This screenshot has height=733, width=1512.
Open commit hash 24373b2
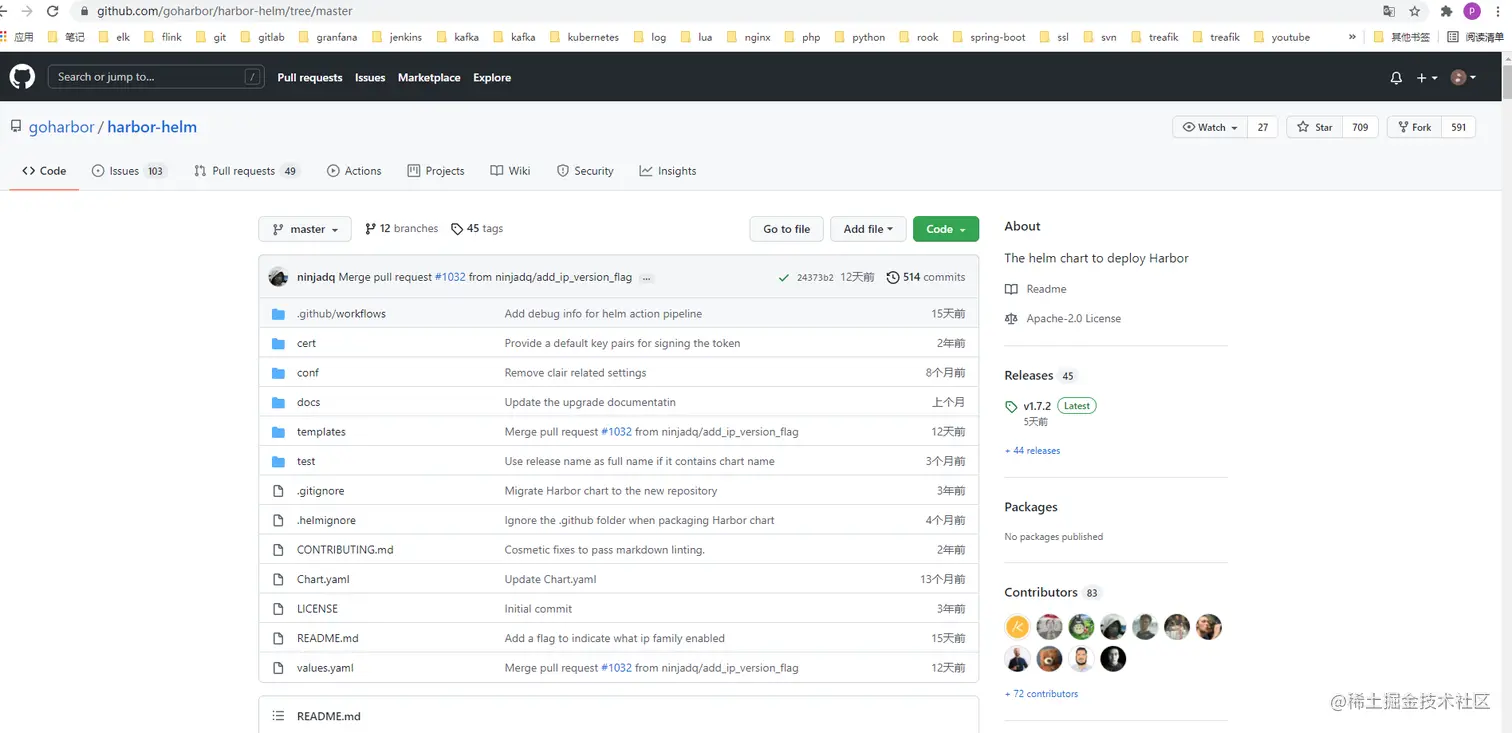[x=815, y=278]
